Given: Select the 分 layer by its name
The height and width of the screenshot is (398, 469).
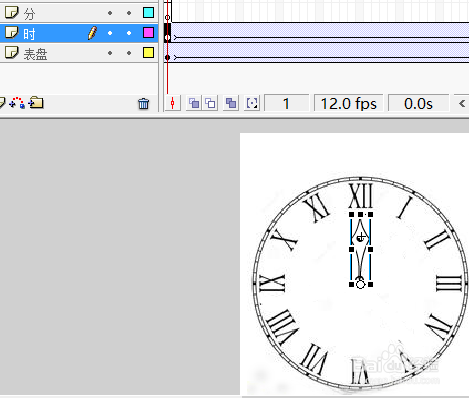Looking at the screenshot, I should coord(29,14).
